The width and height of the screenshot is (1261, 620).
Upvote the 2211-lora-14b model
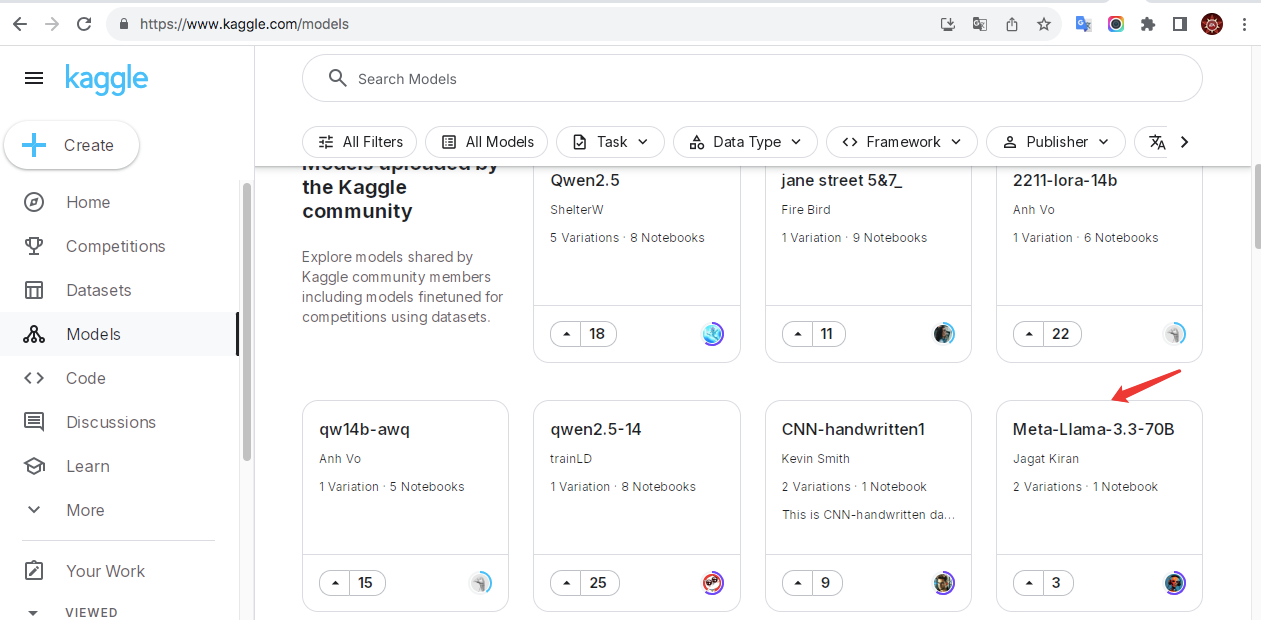point(1029,334)
